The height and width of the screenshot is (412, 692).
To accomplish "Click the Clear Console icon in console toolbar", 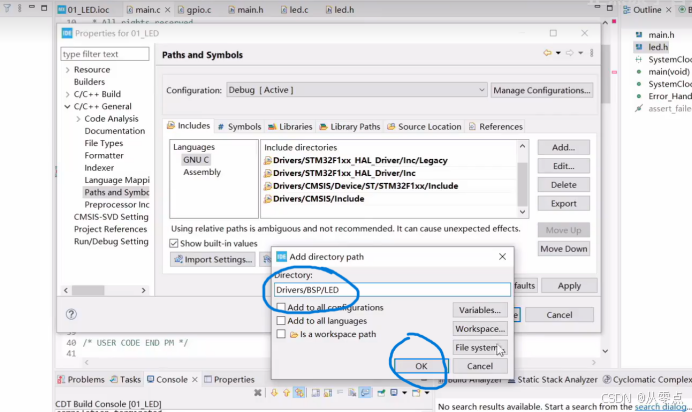I will (x=352, y=393).
